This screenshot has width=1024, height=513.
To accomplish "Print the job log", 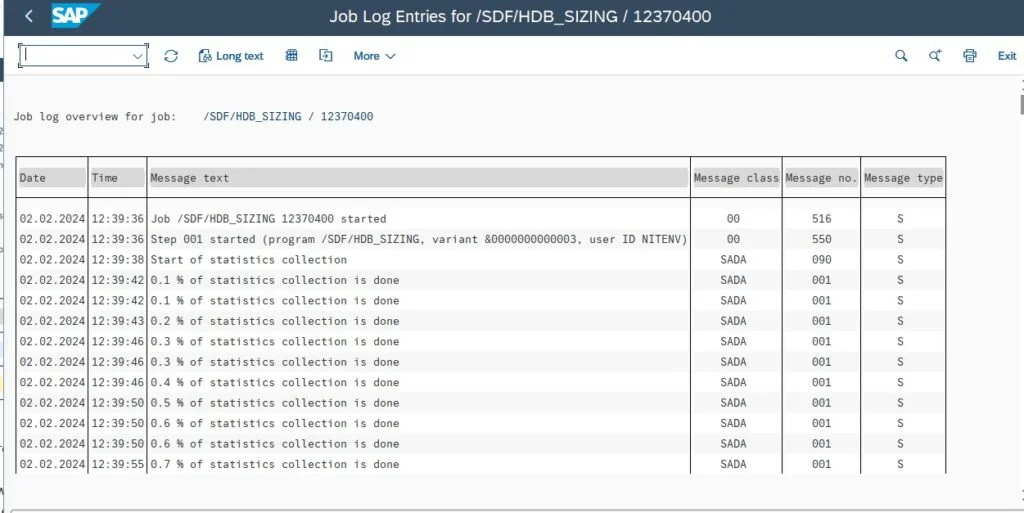I will coord(970,56).
